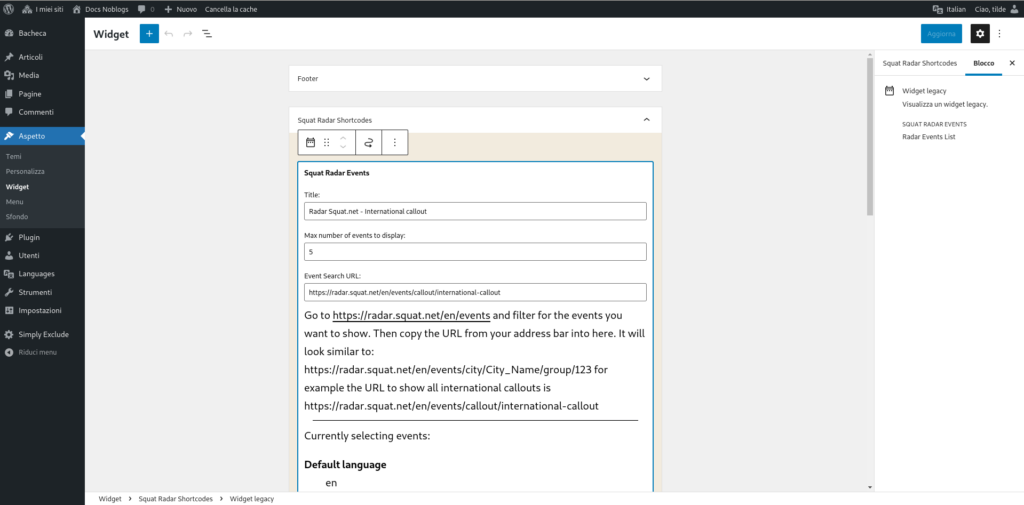Click the widget legacy block type icon

pyautogui.click(x=311, y=142)
